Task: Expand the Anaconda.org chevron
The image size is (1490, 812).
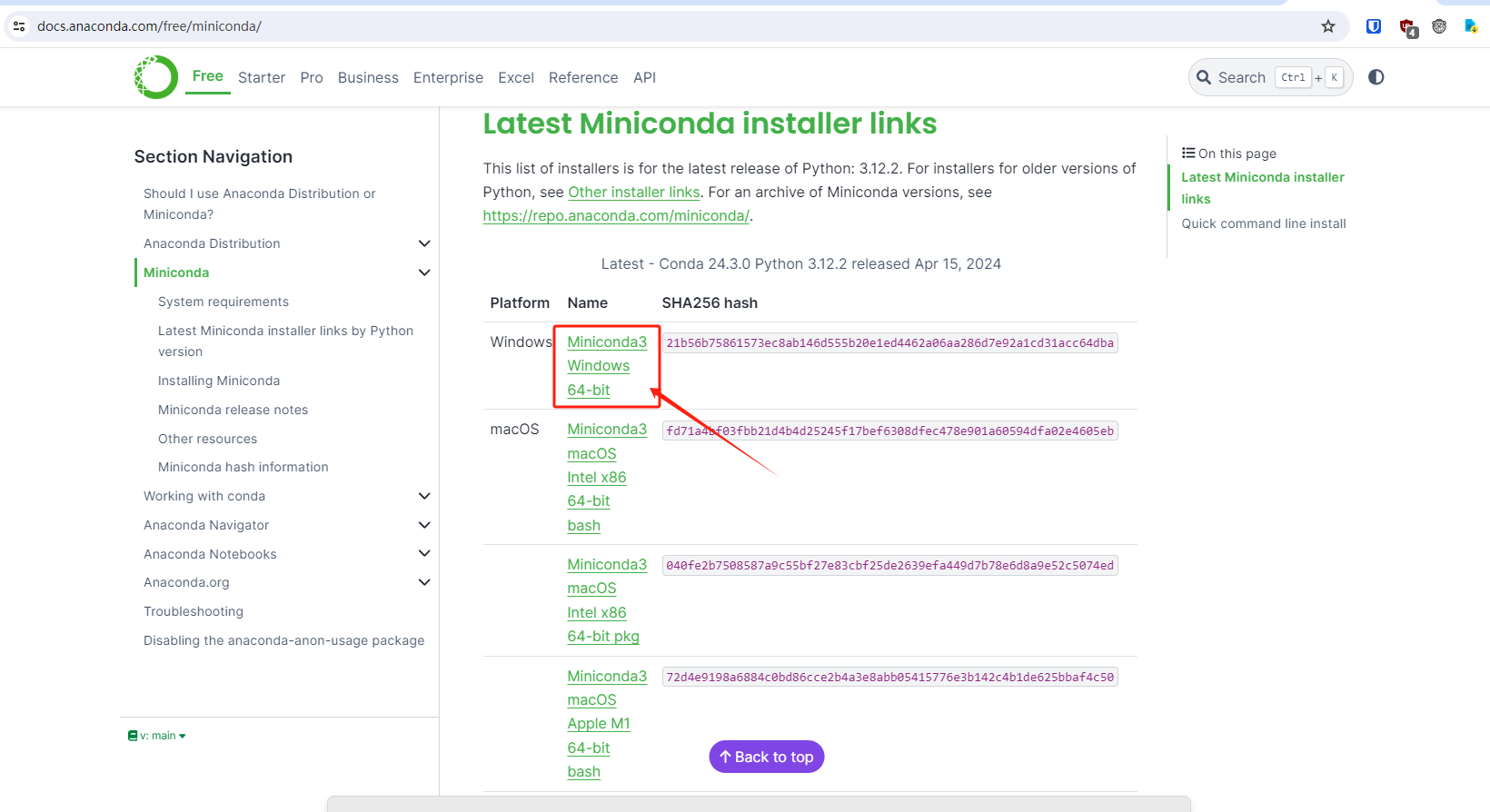Action: [x=424, y=582]
